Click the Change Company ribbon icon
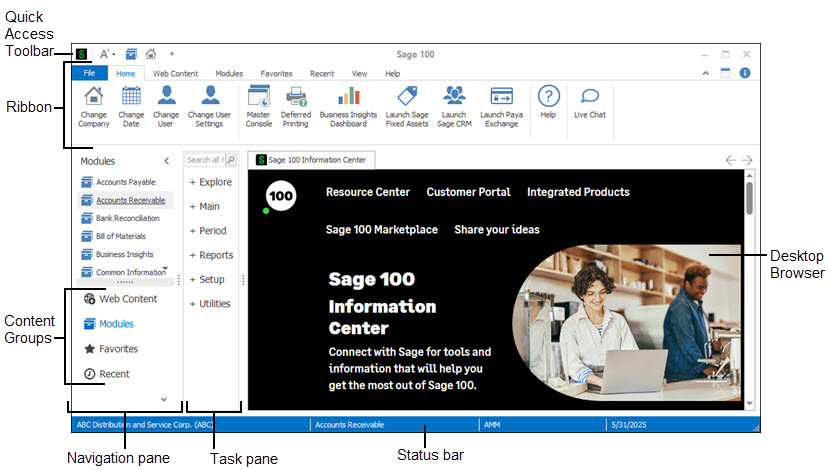The width and height of the screenshot is (828, 470). point(93,97)
